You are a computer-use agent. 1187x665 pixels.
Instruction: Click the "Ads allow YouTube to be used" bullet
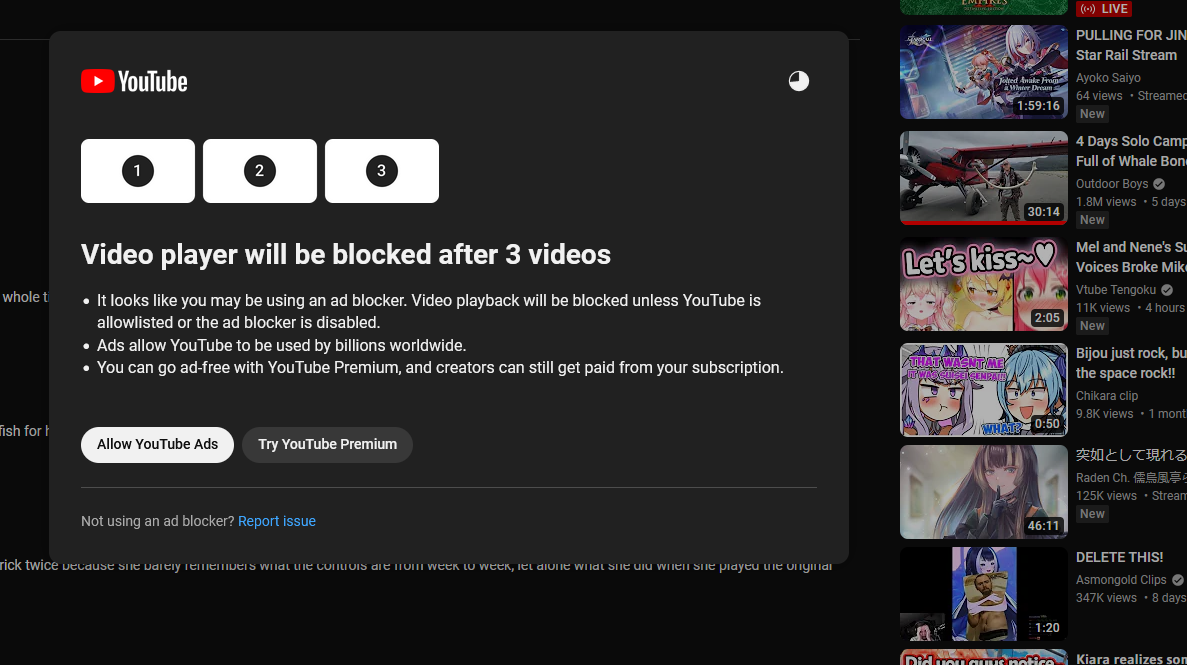[x=282, y=345]
